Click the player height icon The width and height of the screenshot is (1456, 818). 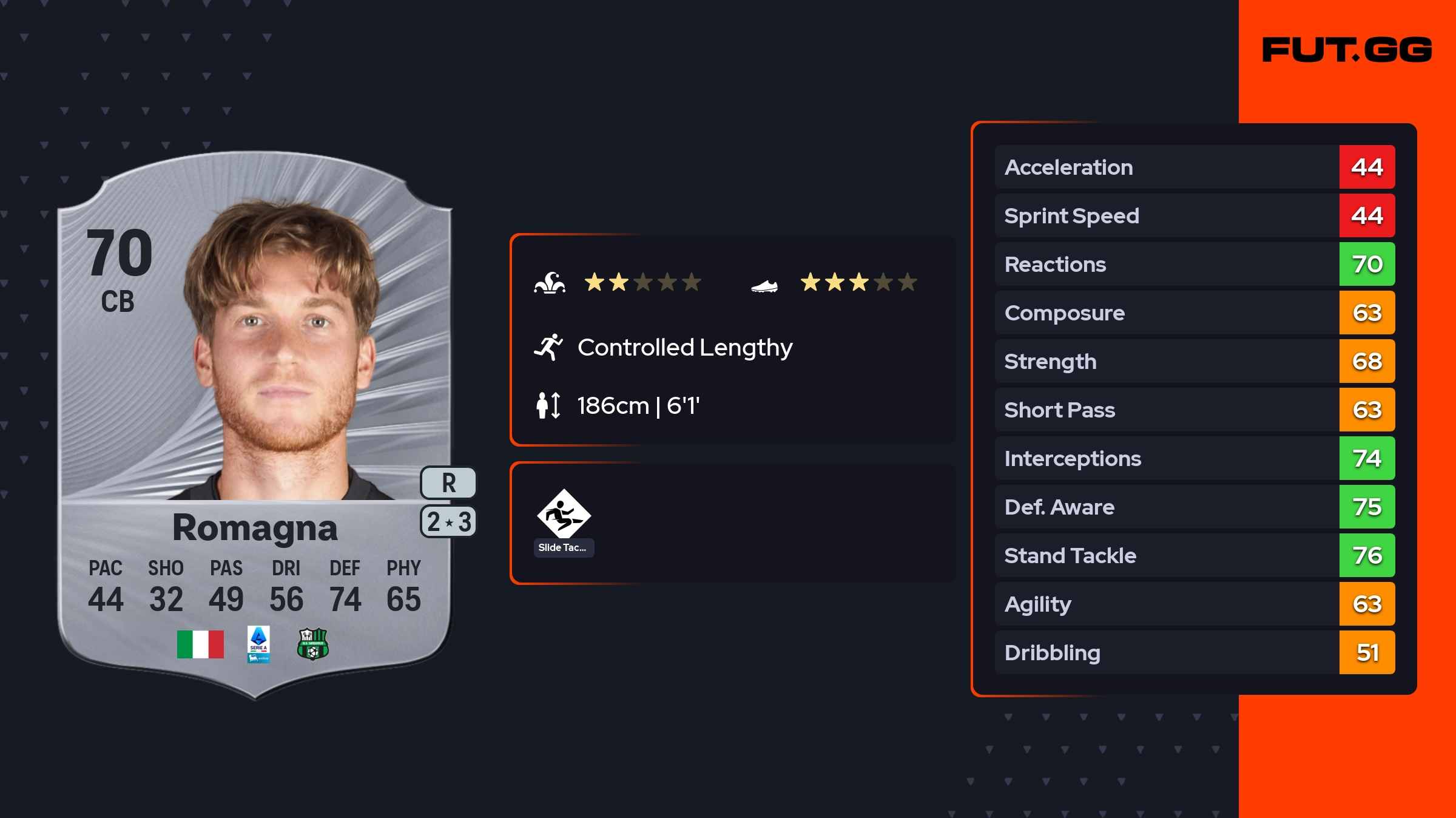(x=548, y=405)
